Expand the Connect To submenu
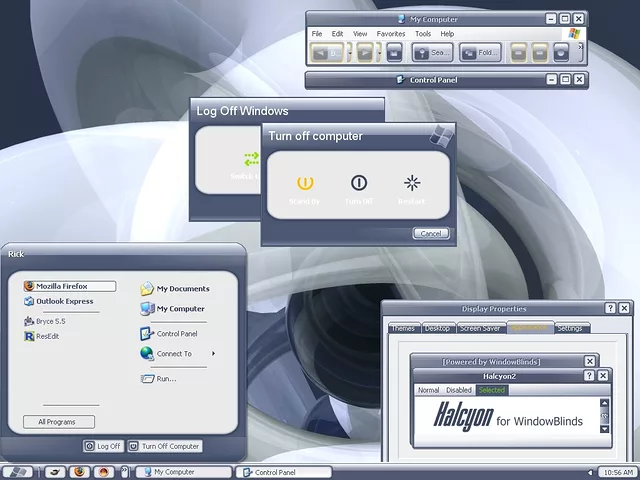 coord(213,354)
